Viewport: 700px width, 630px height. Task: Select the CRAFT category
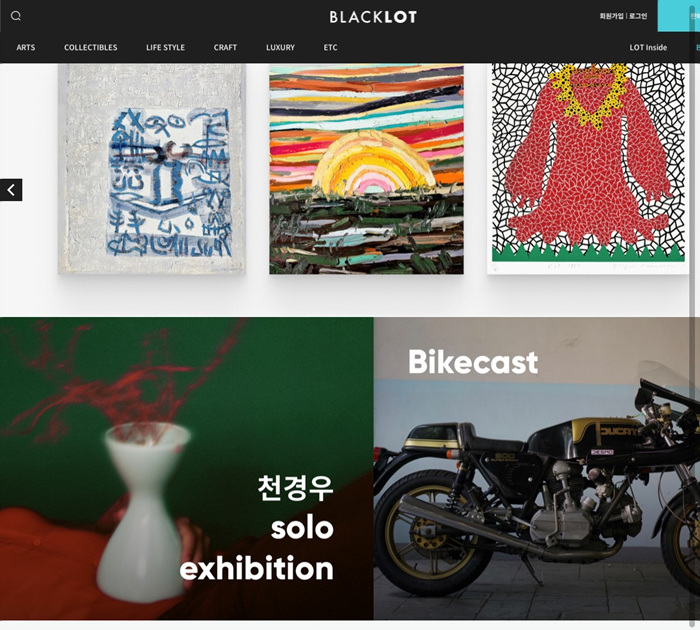tap(225, 47)
